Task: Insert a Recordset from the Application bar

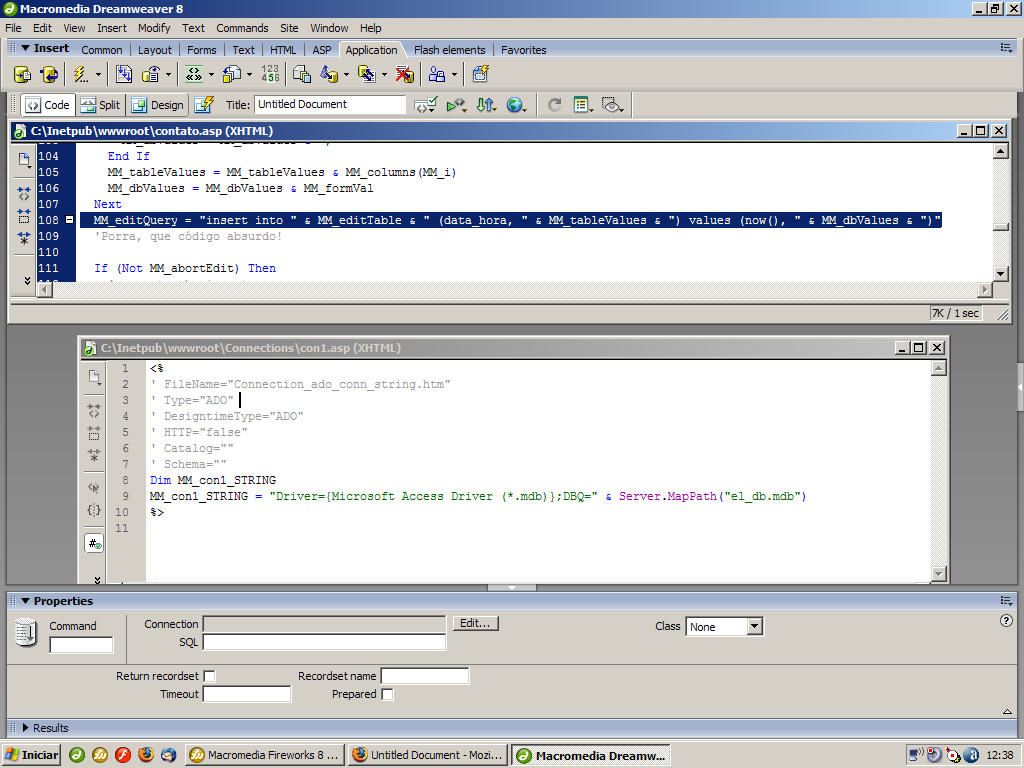Action: (22, 74)
